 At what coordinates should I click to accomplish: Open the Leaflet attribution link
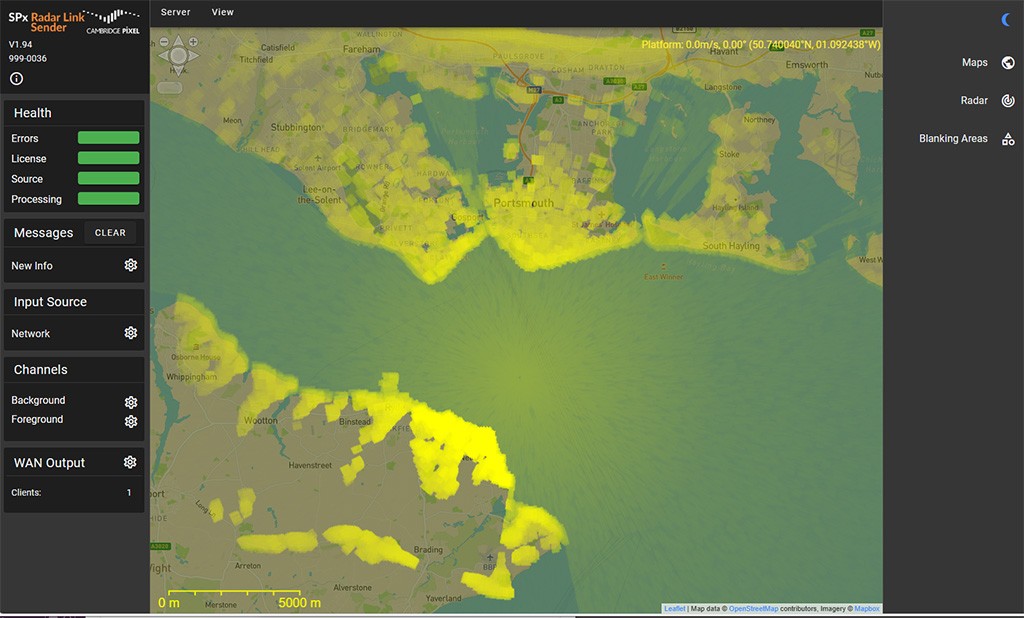[x=674, y=608]
